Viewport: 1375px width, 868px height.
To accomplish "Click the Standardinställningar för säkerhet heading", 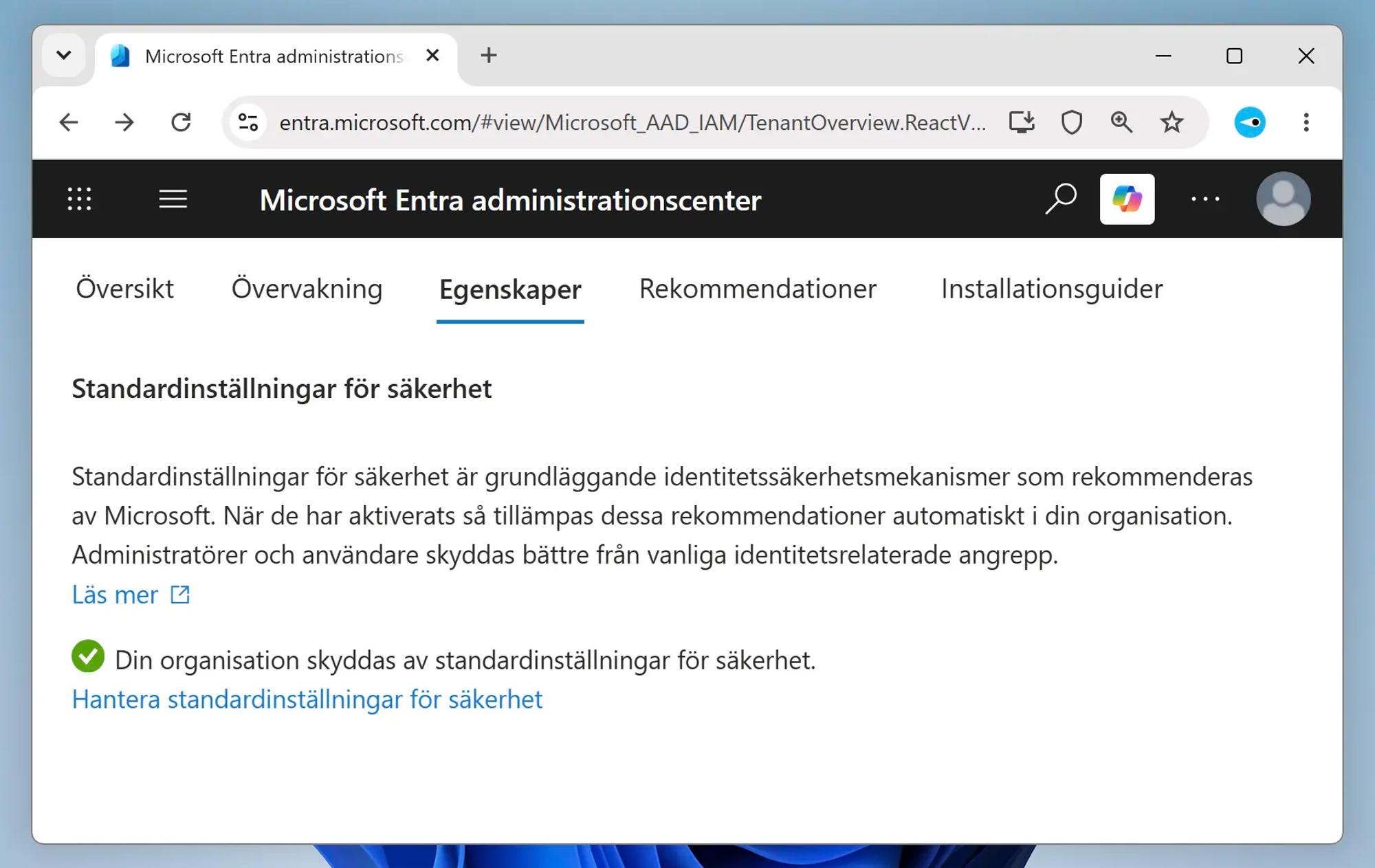I will coord(282,389).
